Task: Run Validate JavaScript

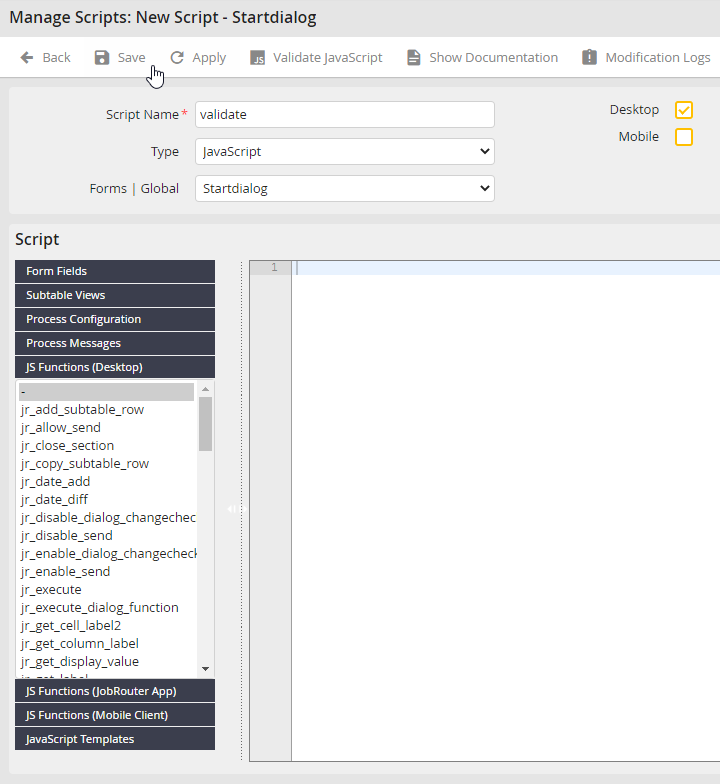Action: (316, 58)
